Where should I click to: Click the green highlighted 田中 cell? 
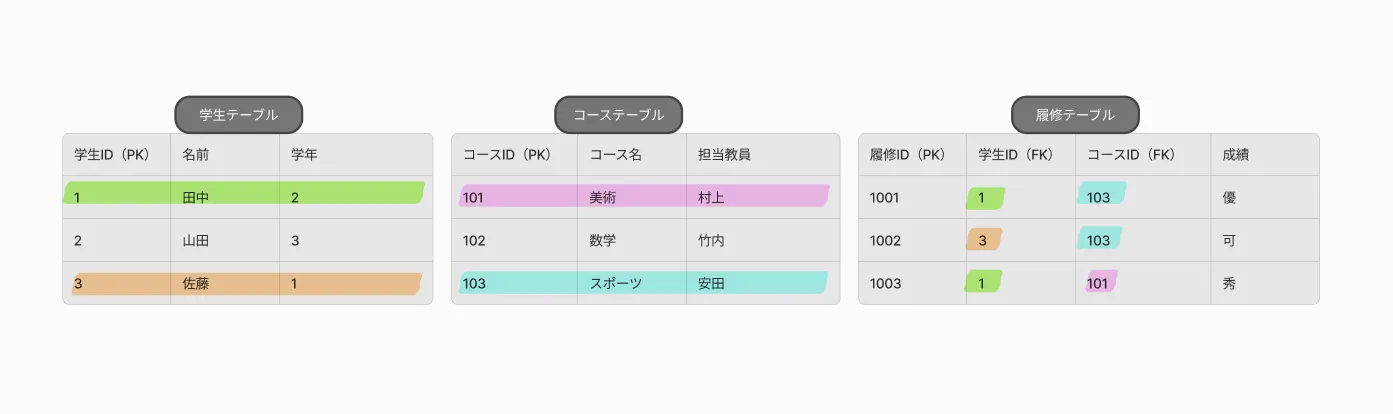point(225,197)
